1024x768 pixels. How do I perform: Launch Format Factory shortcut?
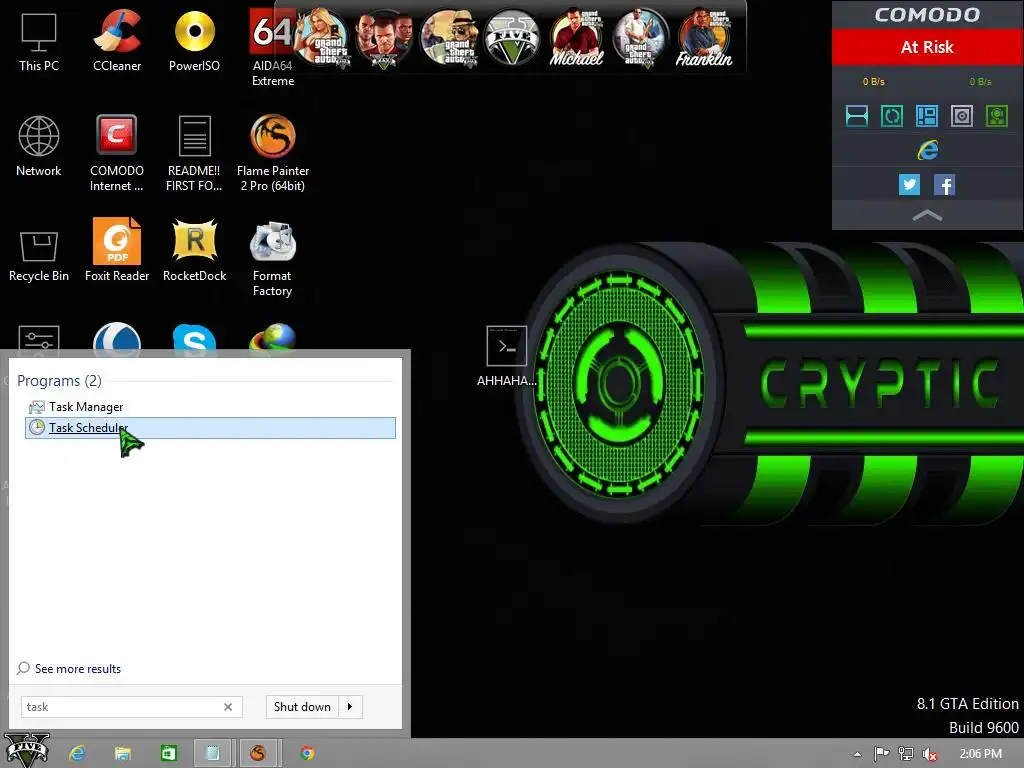pyautogui.click(x=272, y=259)
